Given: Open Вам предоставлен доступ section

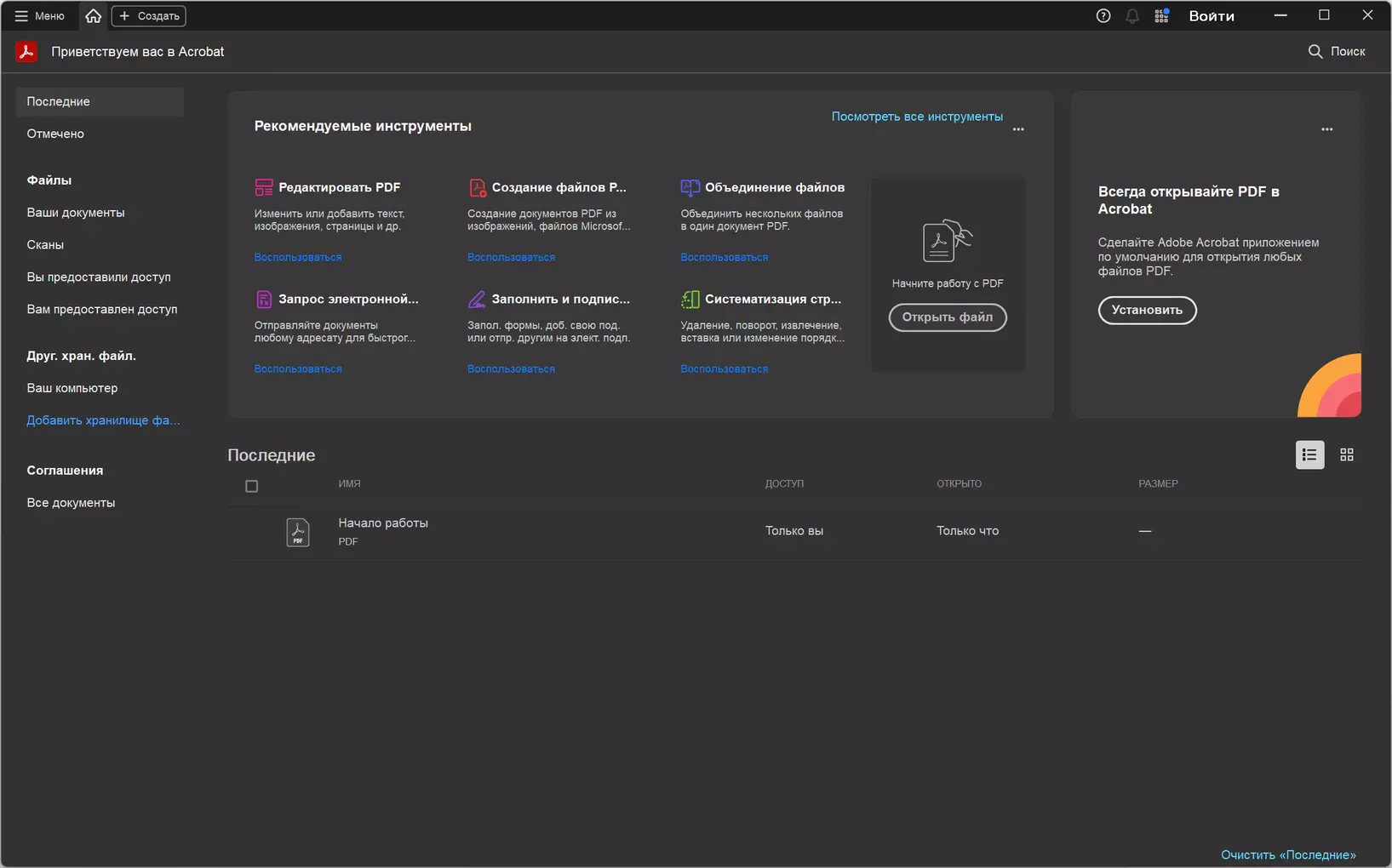Looking at the screenshot, I should (x=102, y=310).
